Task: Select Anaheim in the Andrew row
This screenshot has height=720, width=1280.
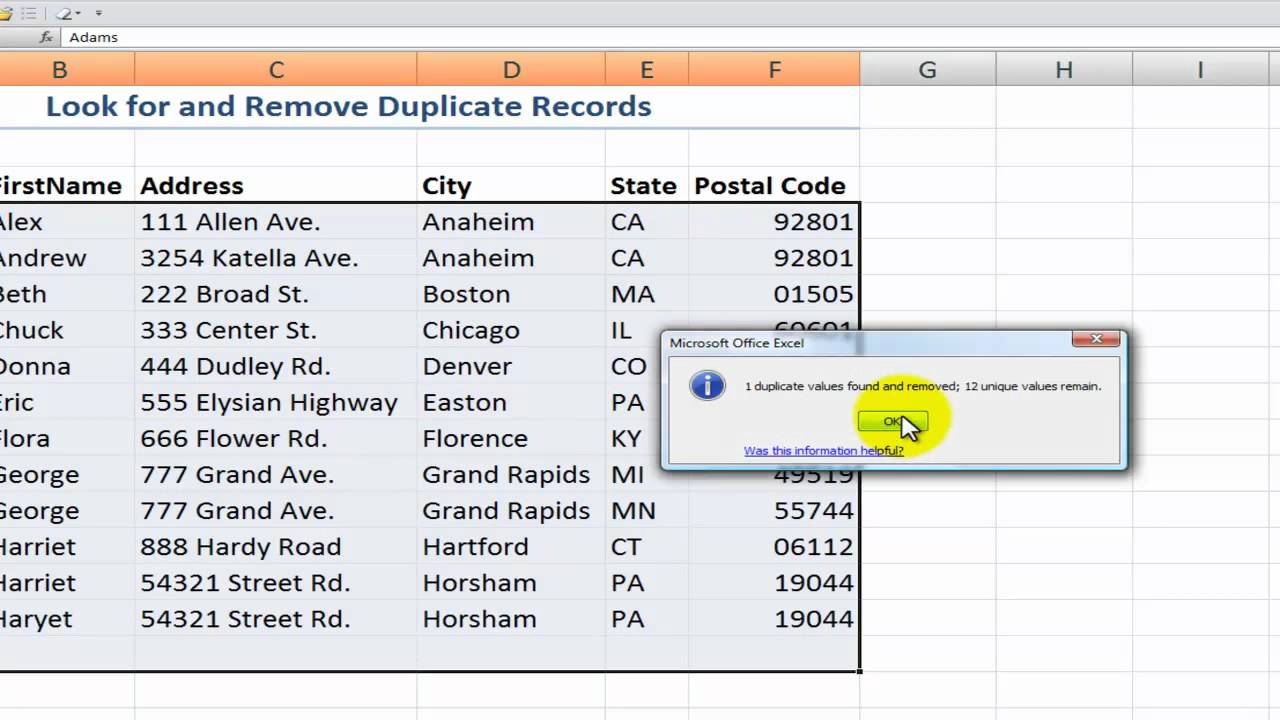Action: coord(511,258)
